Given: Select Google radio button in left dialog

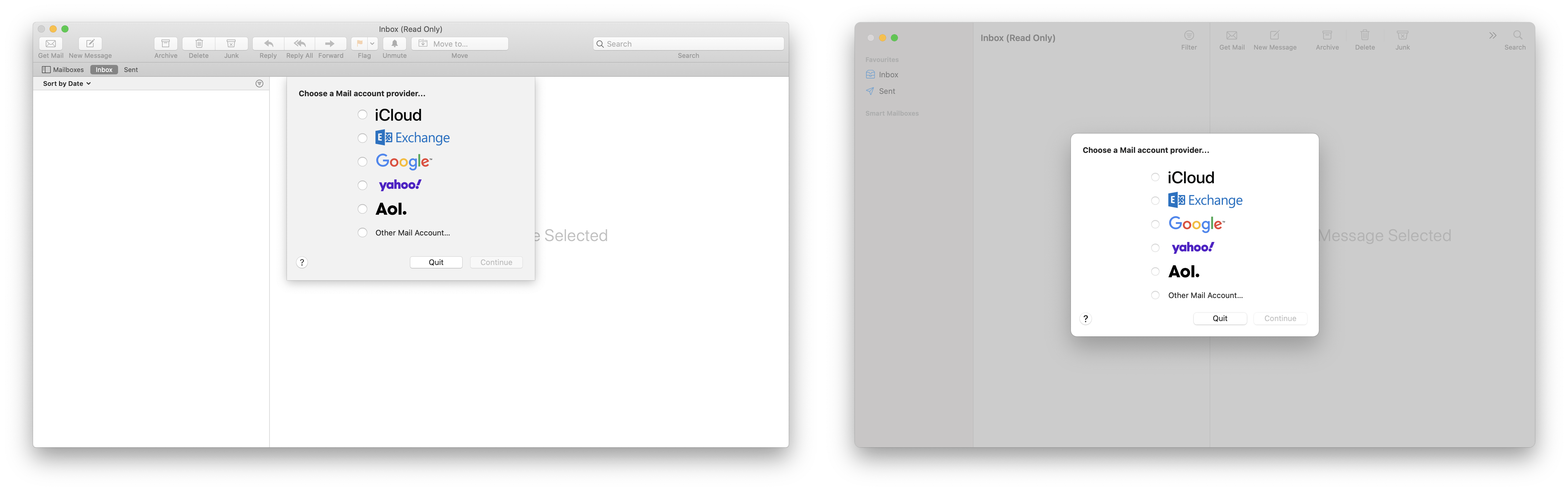Looking at the screenshot, I should pyautogui.click(x=362, y=162).
